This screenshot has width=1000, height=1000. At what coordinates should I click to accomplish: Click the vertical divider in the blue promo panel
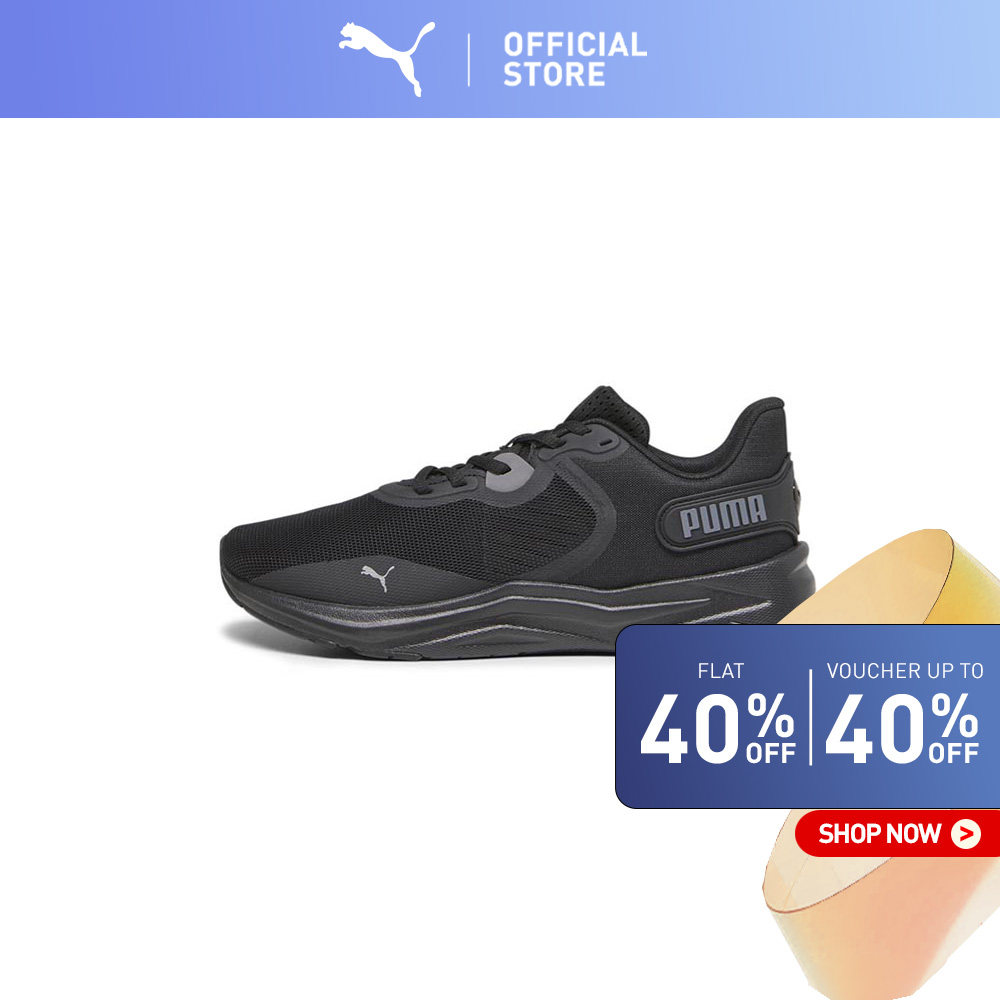811,717
